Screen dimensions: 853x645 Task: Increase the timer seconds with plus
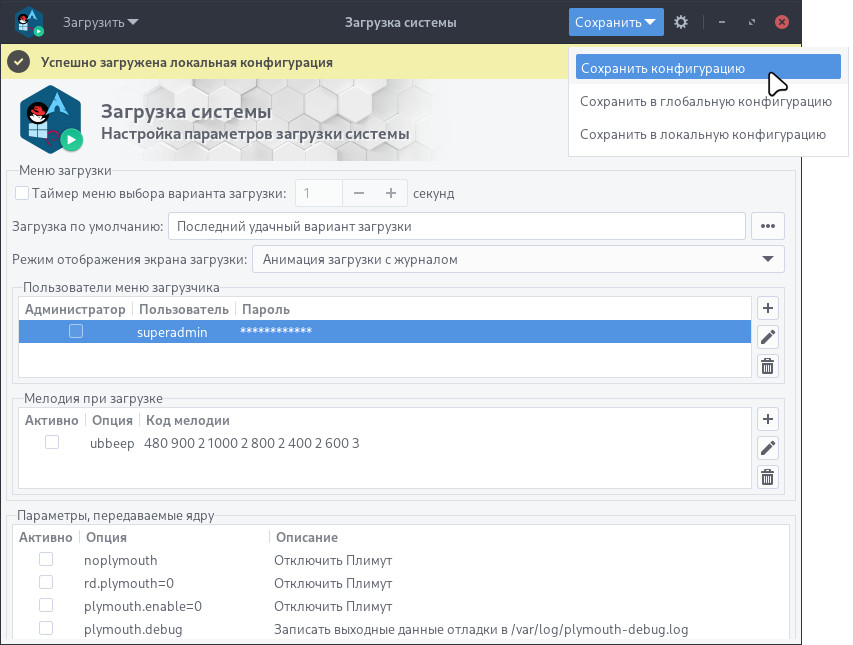tap(391, 193)
